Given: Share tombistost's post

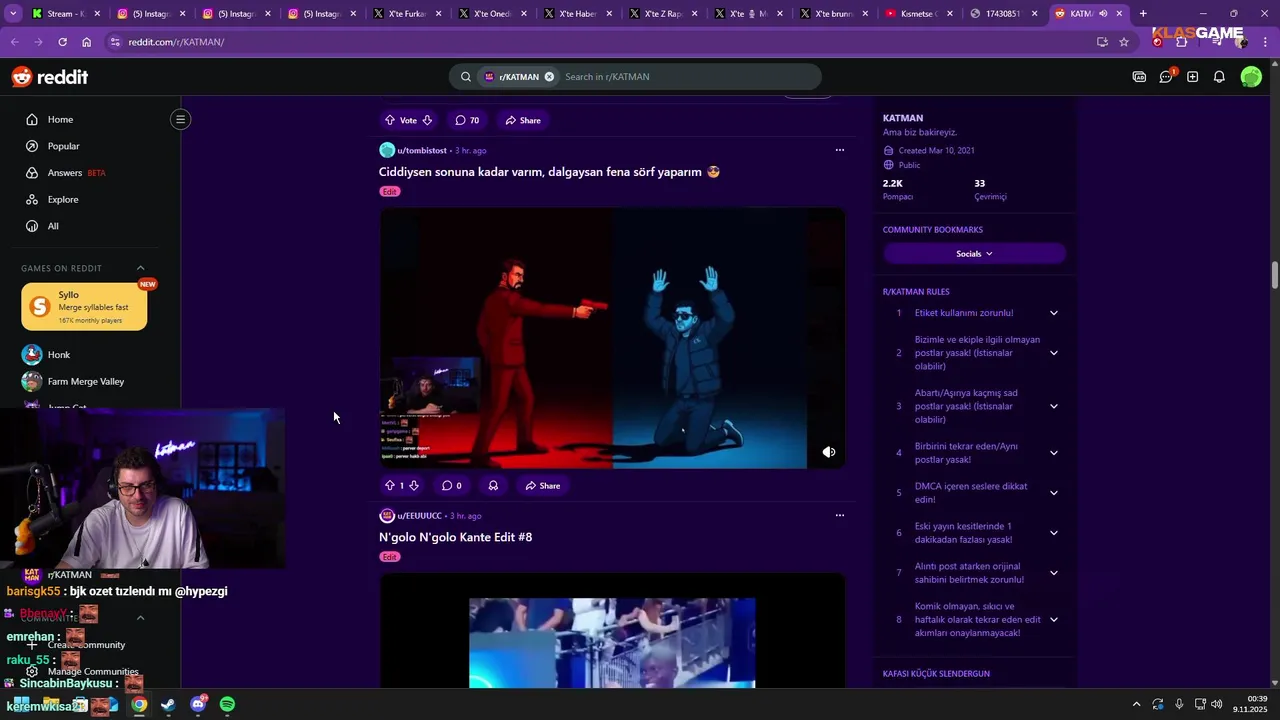Looking at the screenshot, I should click(x=543, y=485).
